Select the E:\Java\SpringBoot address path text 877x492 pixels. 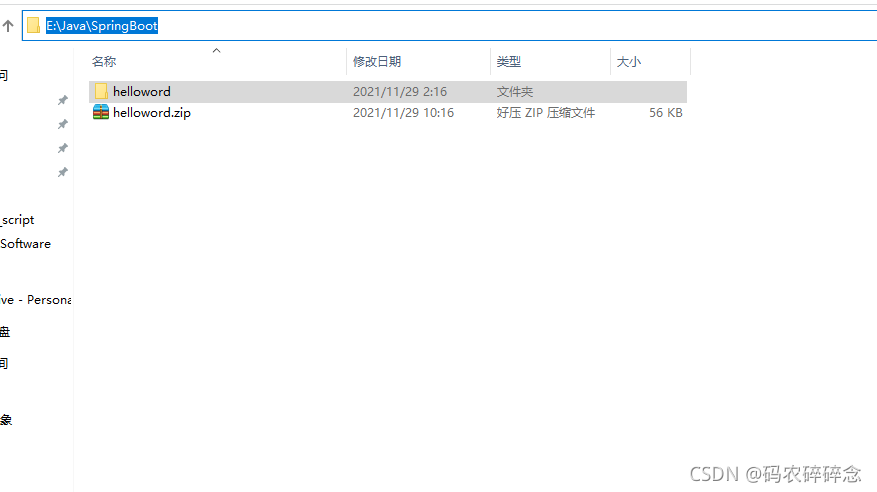click(102, 26)
